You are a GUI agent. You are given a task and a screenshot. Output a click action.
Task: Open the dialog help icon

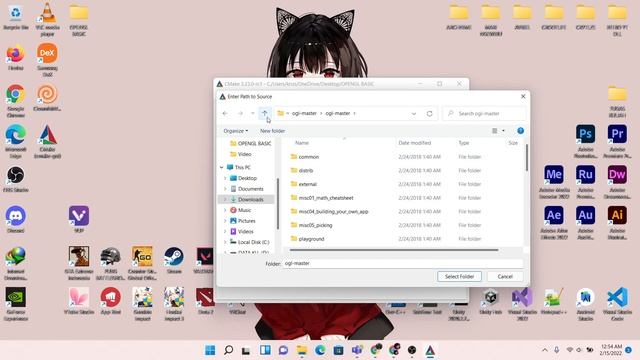(x=520, y=131)
